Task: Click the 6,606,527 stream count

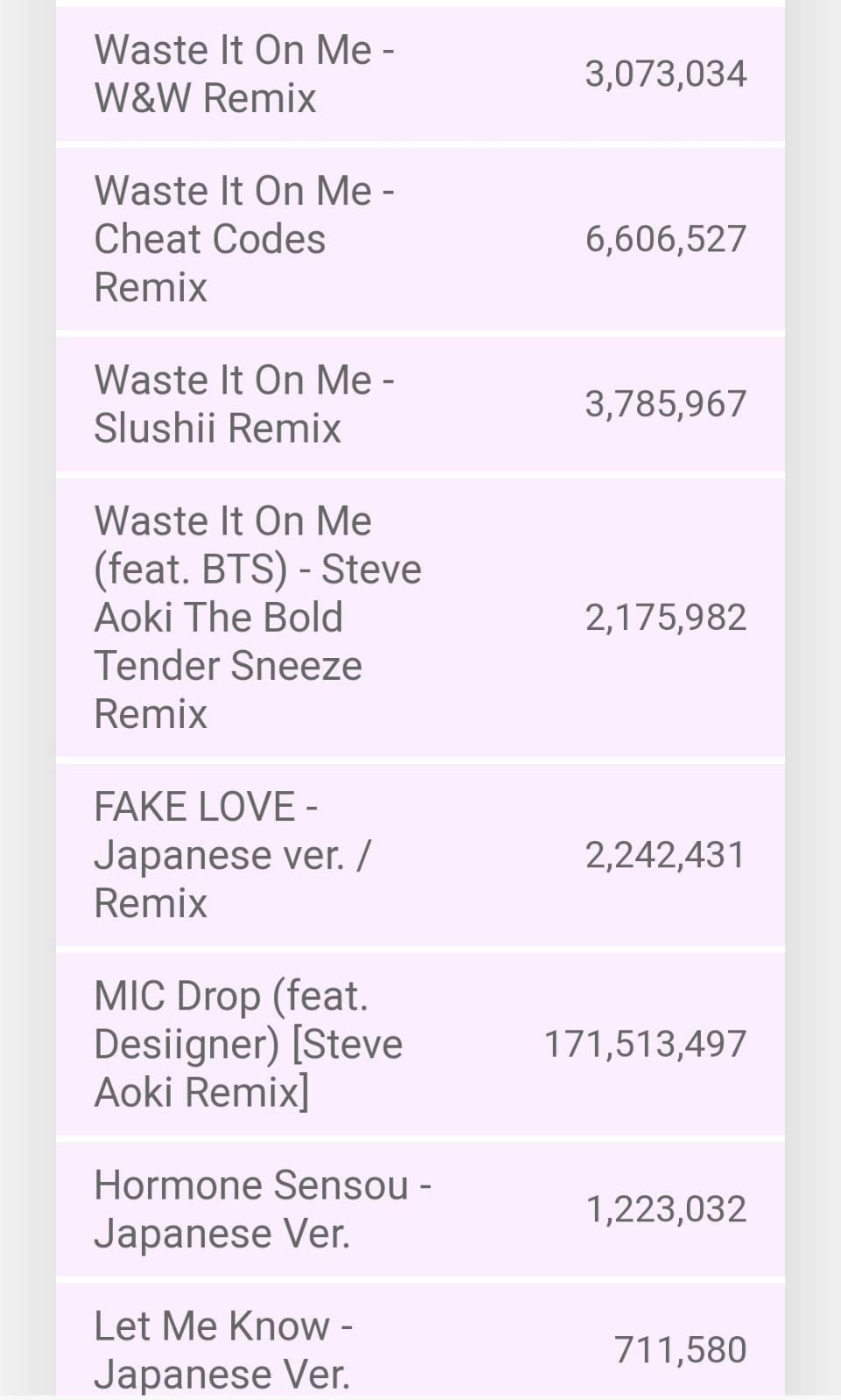Action: [x=665, y=239]
